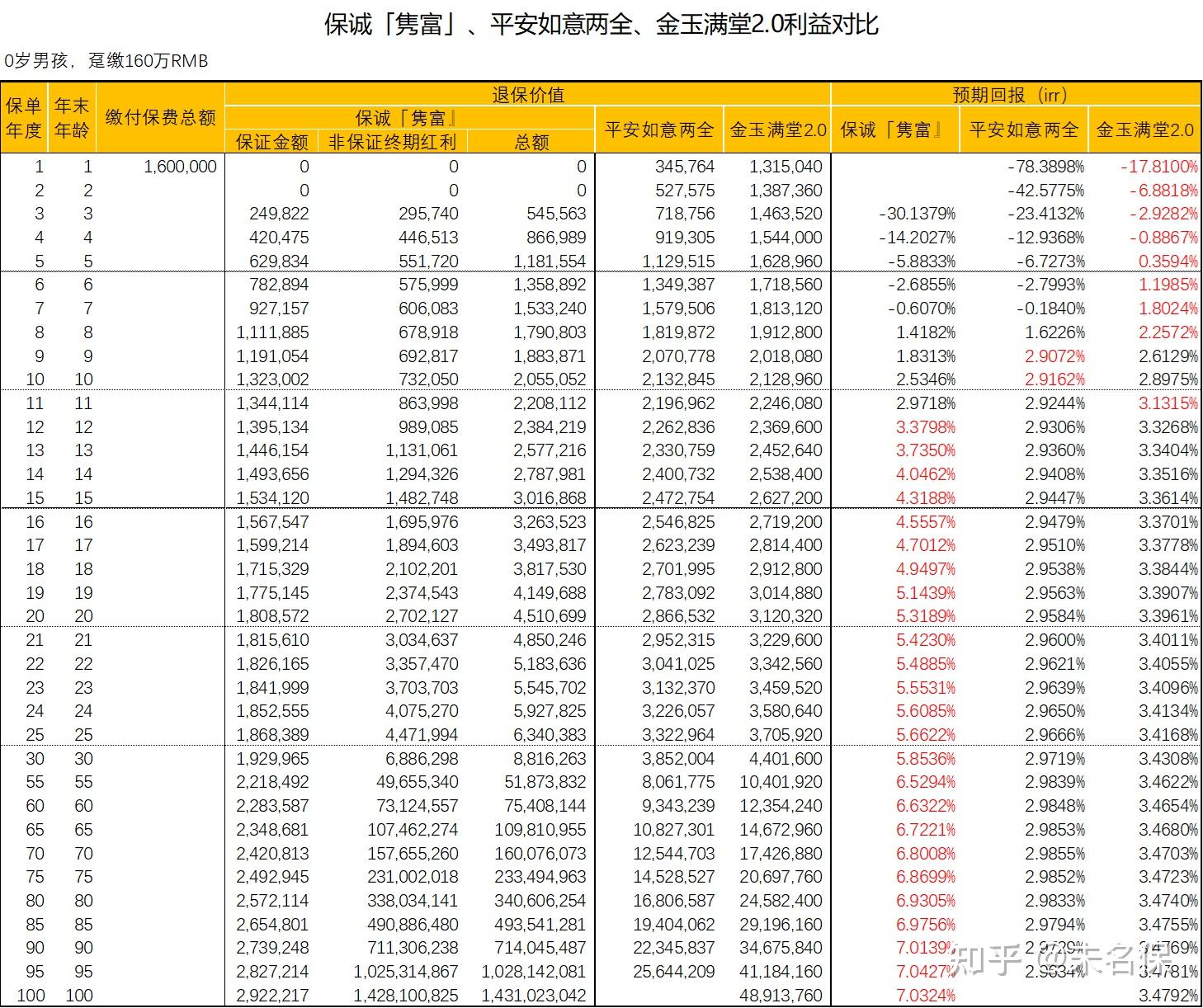The image size is (1203, 1008).
Task: Click the total 3,016,868 in year 15
Action: 550,498
